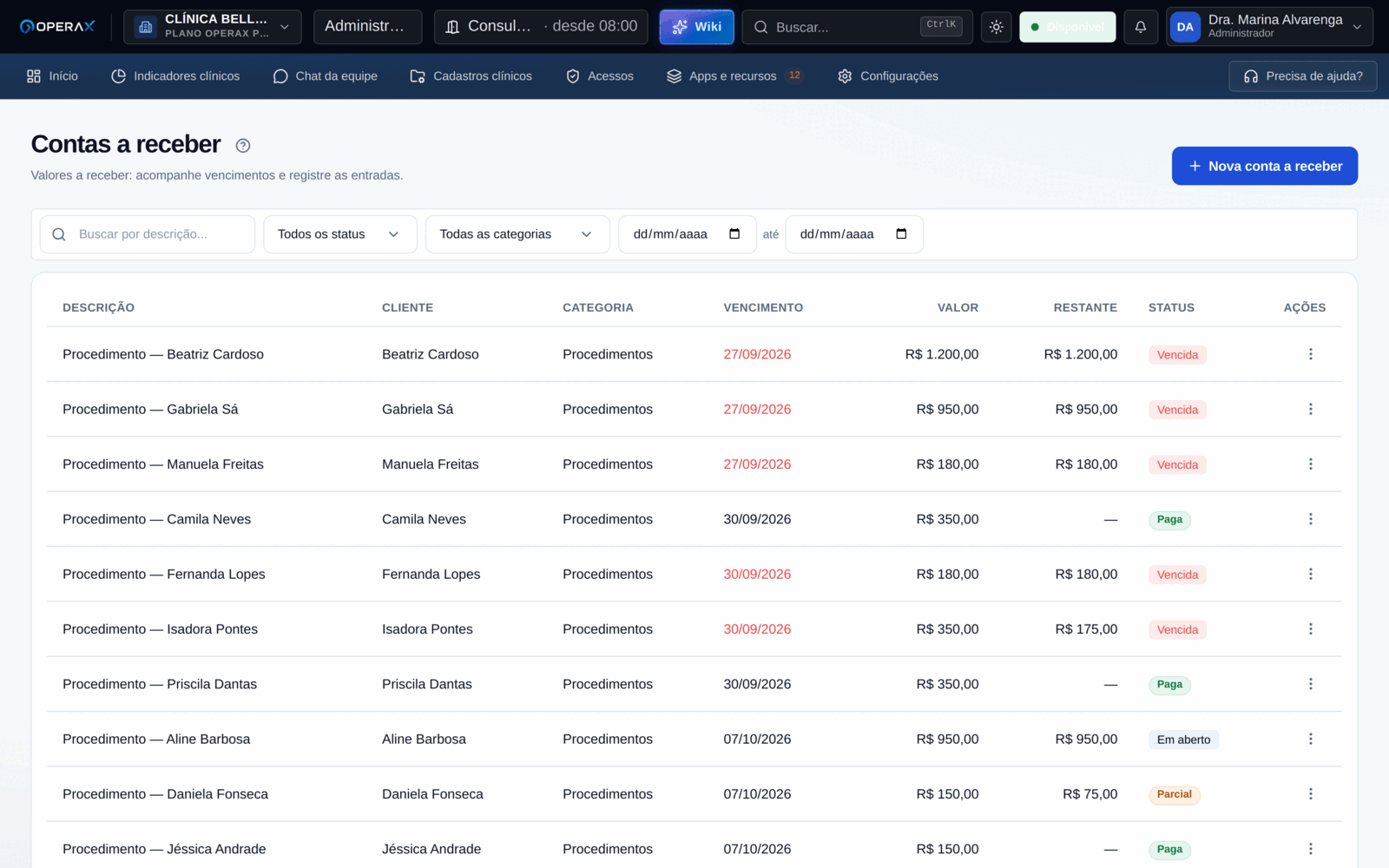Click Nova conta a receber button

tap(1265, 166)
